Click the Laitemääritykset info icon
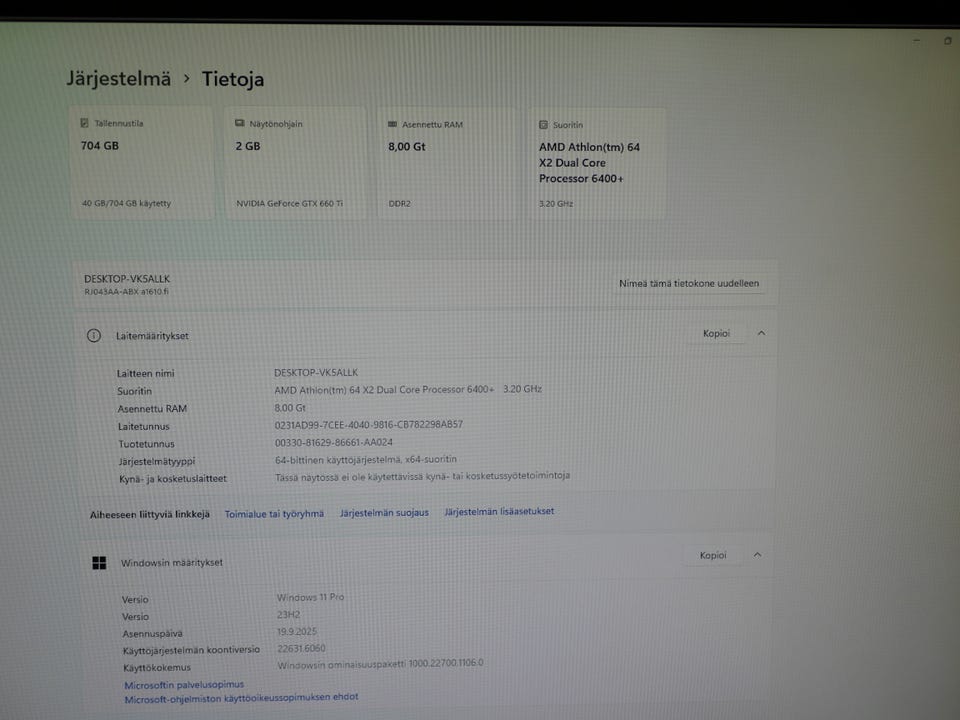960x720 pixels. tap(94, 336)
